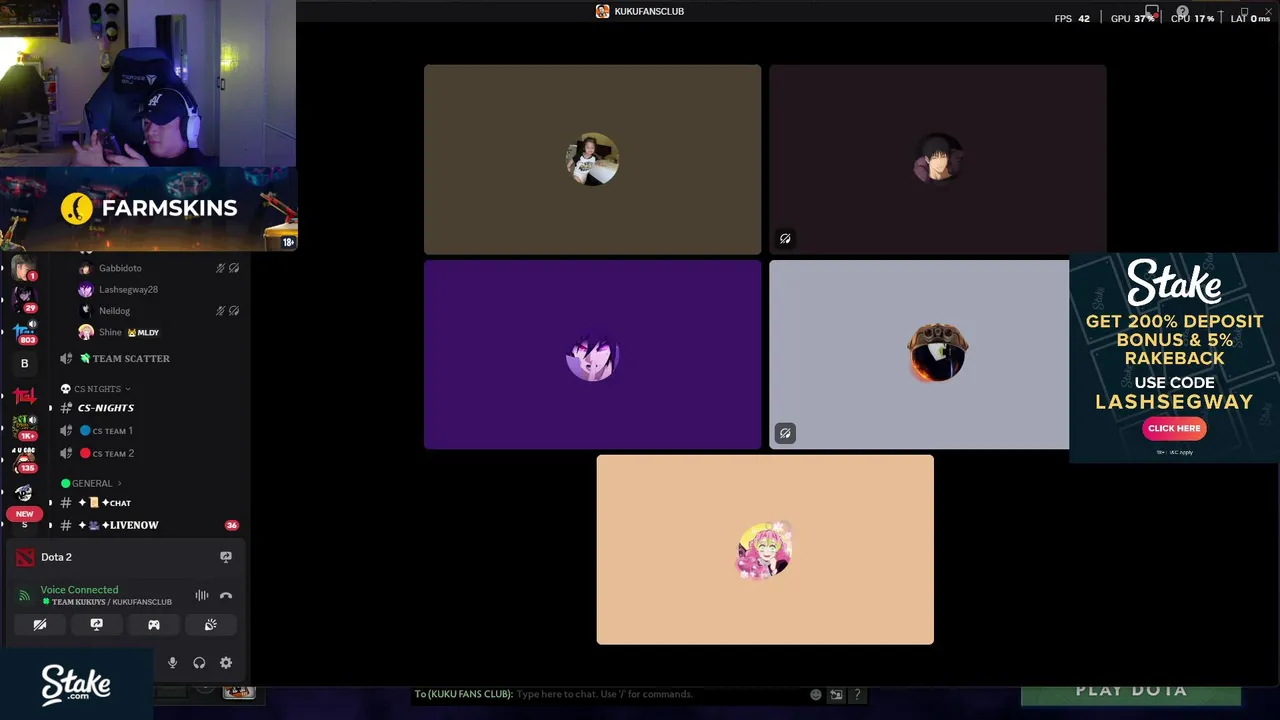Viewport: 1280px width, 720px height.
Task: Click the NEW unread indicator in server list
Action: coord(24,514)
